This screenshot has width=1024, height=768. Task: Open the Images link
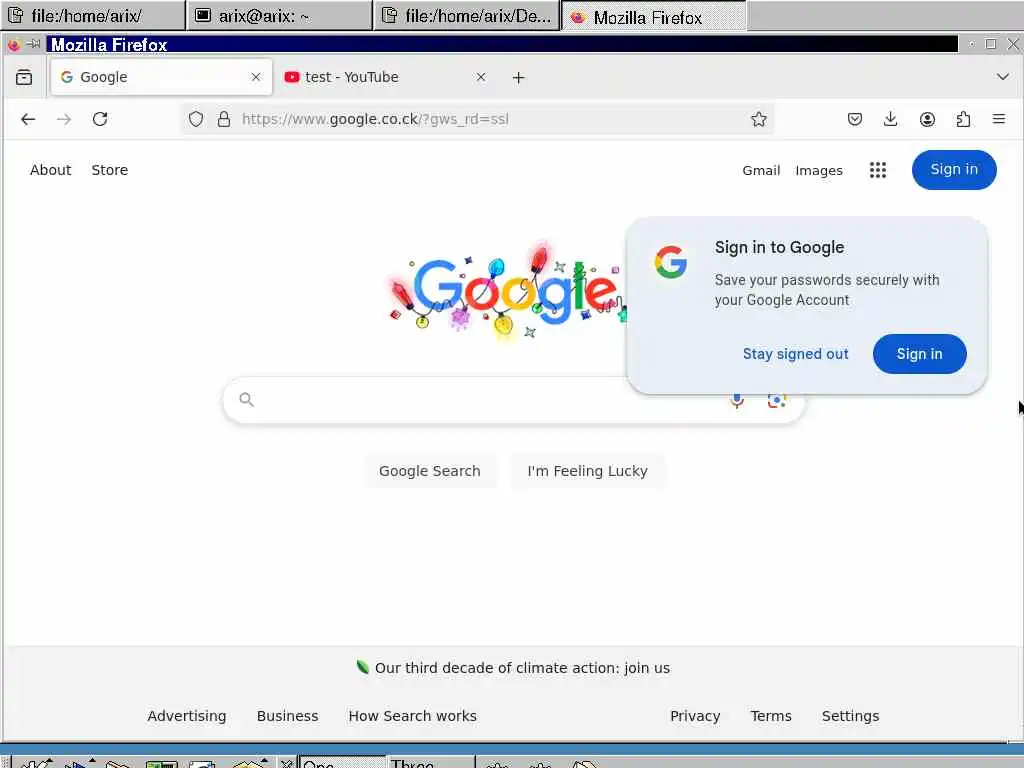click(x=819, y=170)
